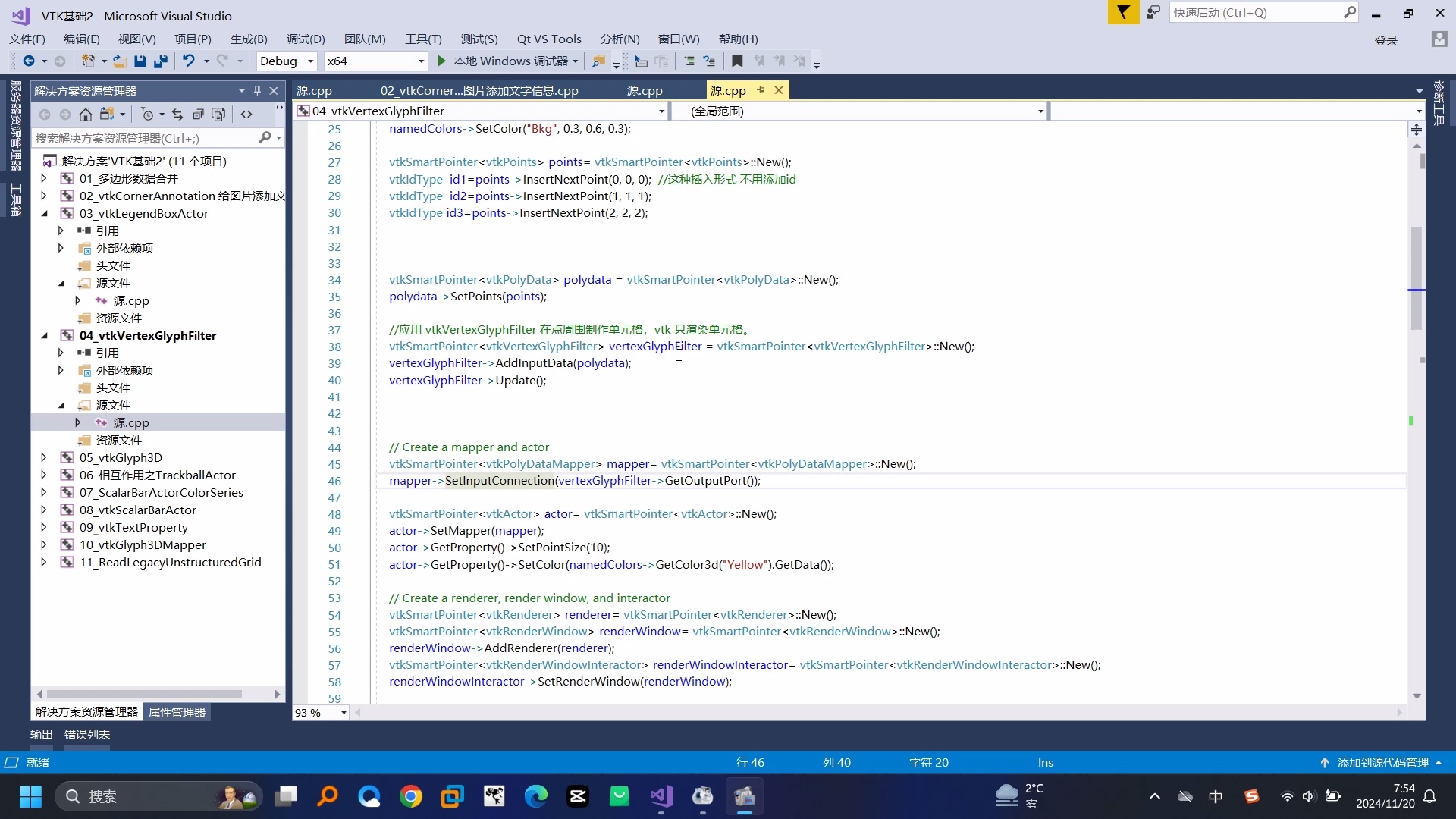Collapse the 04_vtkVertexGlyphFilter project node
Screen dimensions: 1456x819
[44, 336]
